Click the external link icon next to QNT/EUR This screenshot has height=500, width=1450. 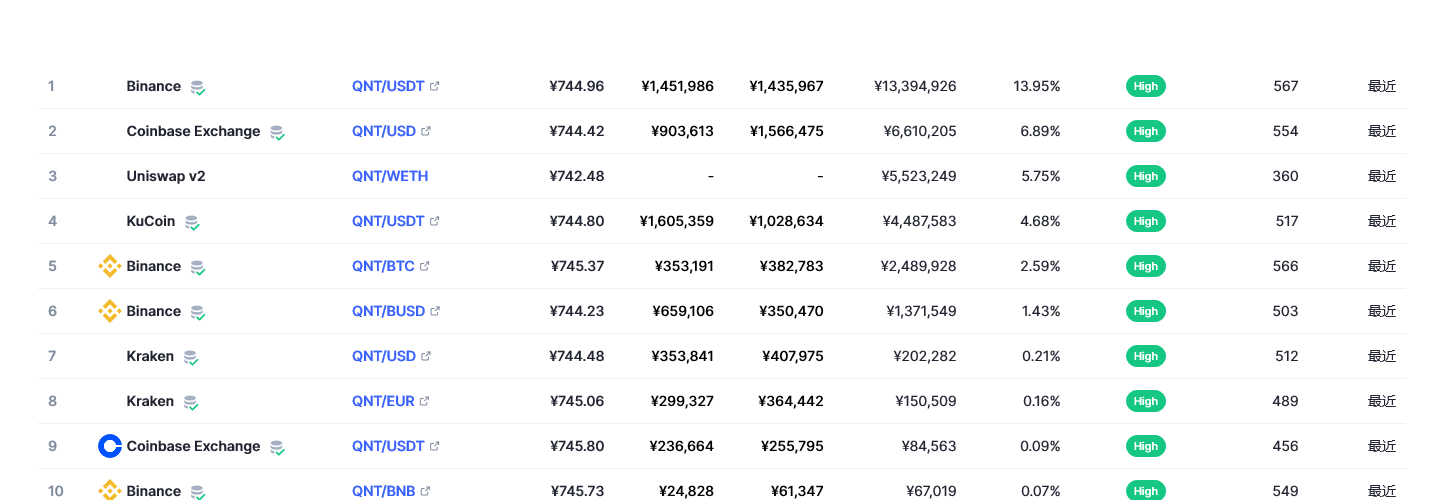click(x=424, y=401)
